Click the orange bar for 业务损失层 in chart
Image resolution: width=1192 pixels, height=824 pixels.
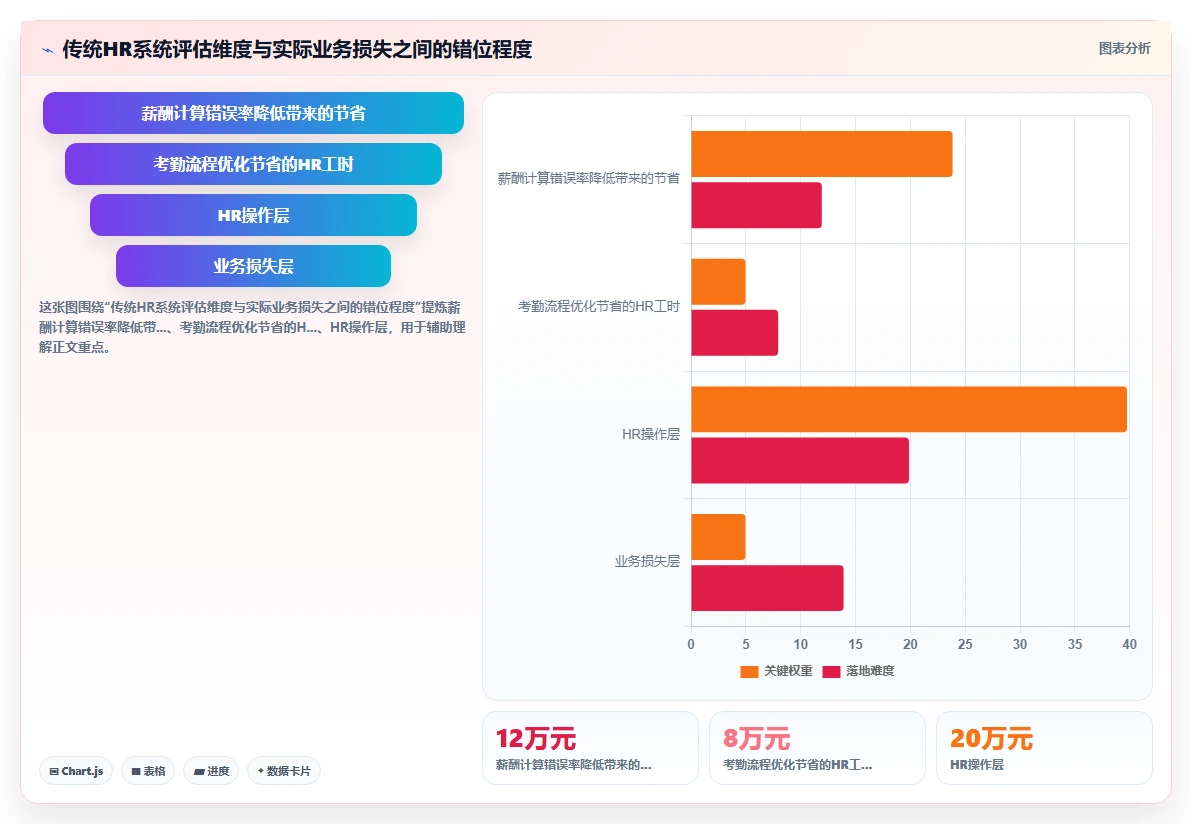tap(718, 537)
